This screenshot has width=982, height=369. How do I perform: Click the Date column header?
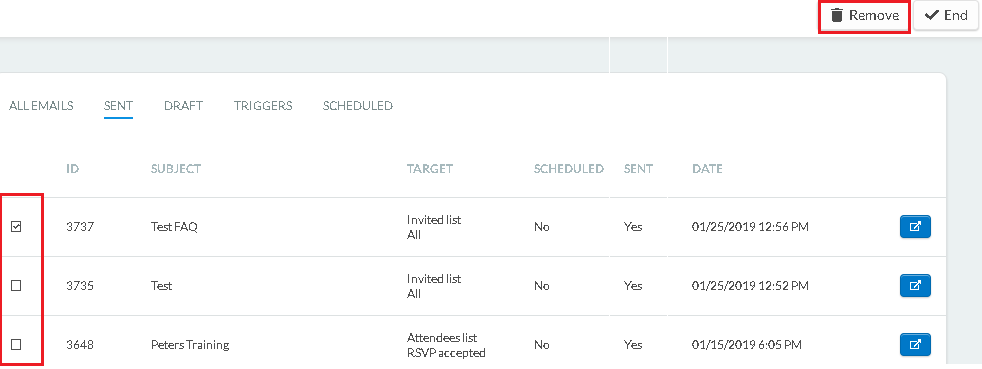point(707,169)
